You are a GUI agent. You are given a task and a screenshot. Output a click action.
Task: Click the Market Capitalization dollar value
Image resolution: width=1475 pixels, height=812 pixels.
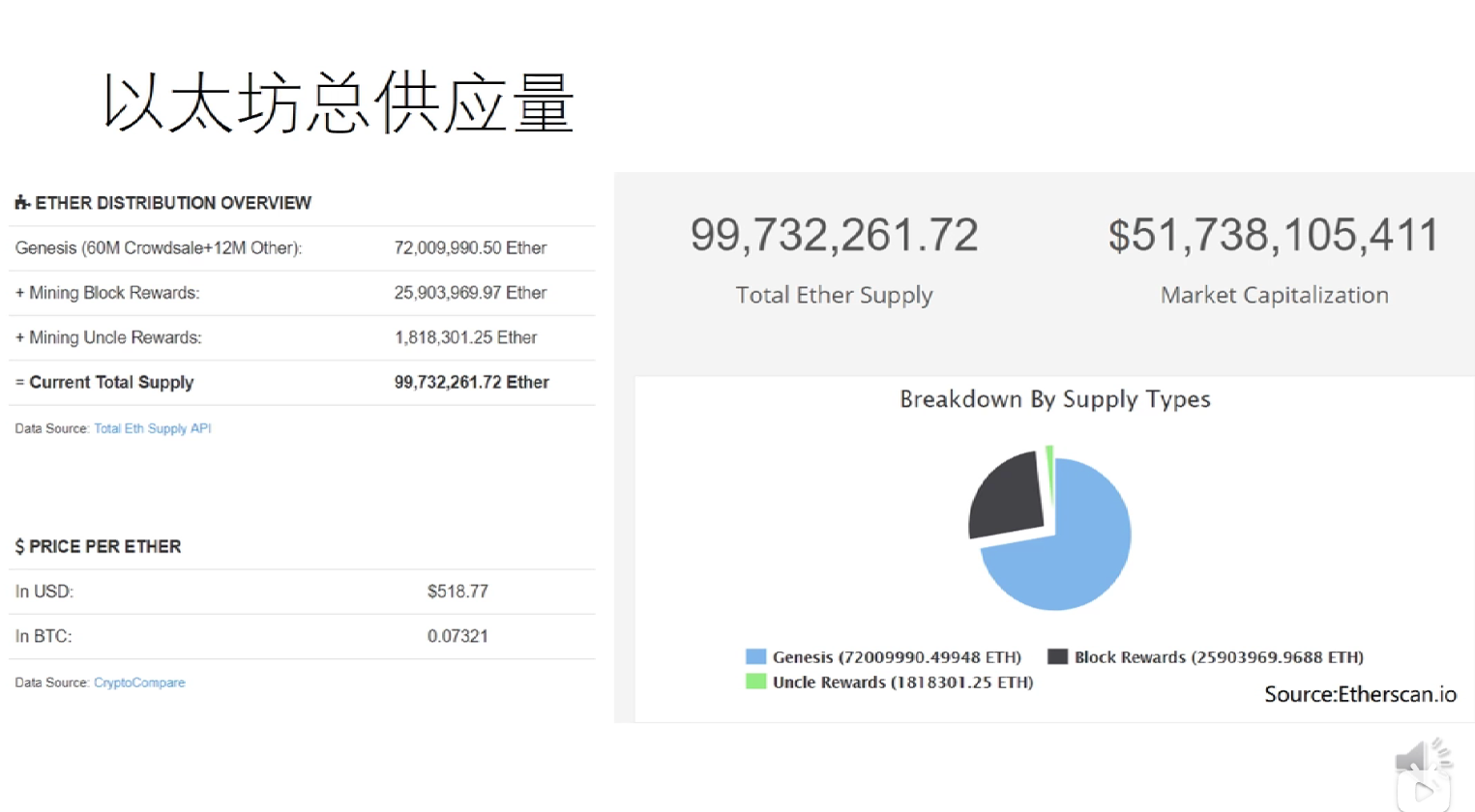1274,235
